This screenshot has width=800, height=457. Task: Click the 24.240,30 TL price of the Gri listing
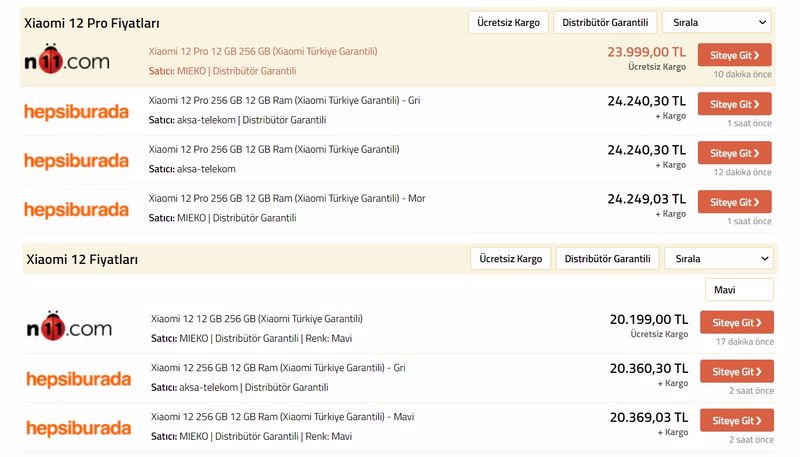tap(646, 101)
